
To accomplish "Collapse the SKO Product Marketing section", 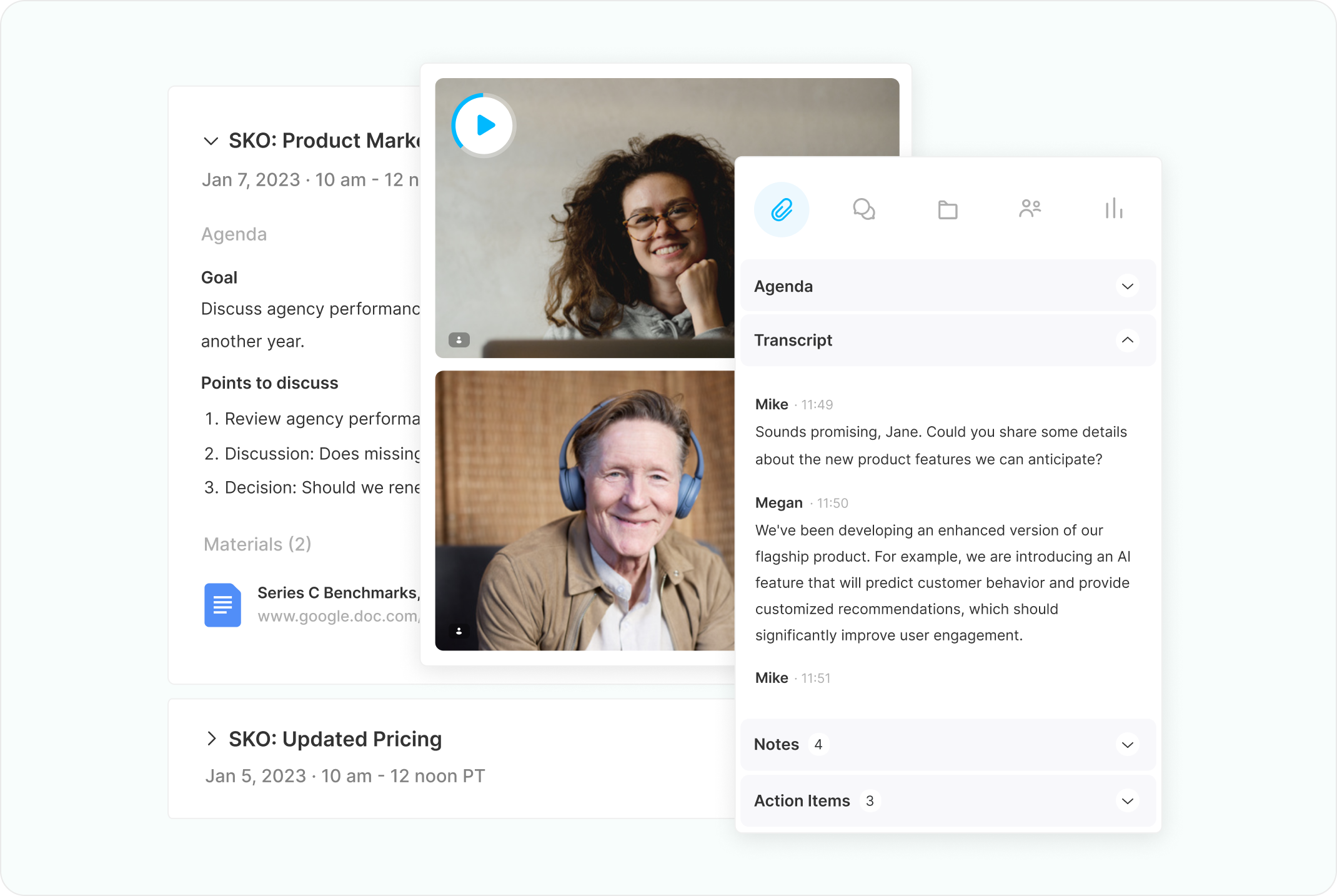I will pos(211,141).
